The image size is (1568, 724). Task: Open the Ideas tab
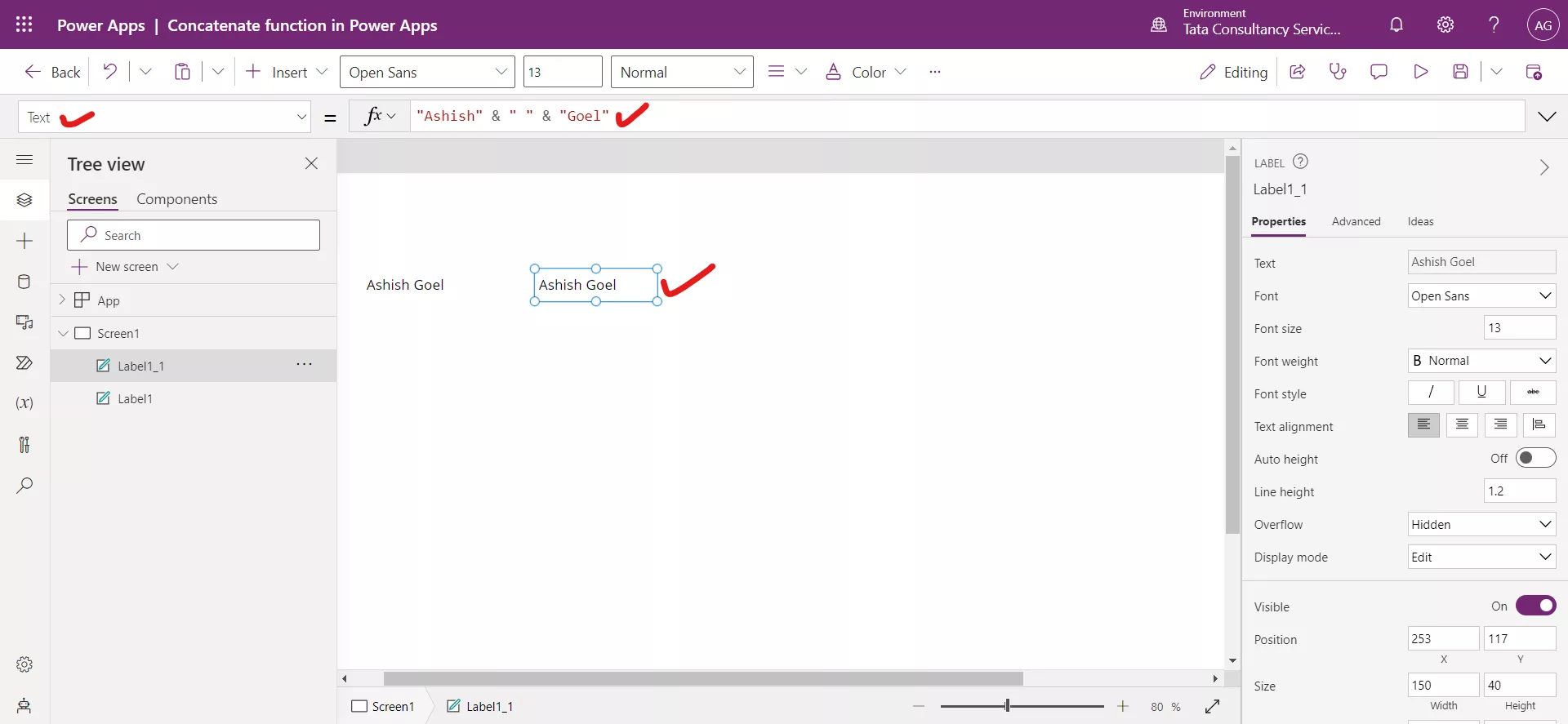[x=1420, y=221]
